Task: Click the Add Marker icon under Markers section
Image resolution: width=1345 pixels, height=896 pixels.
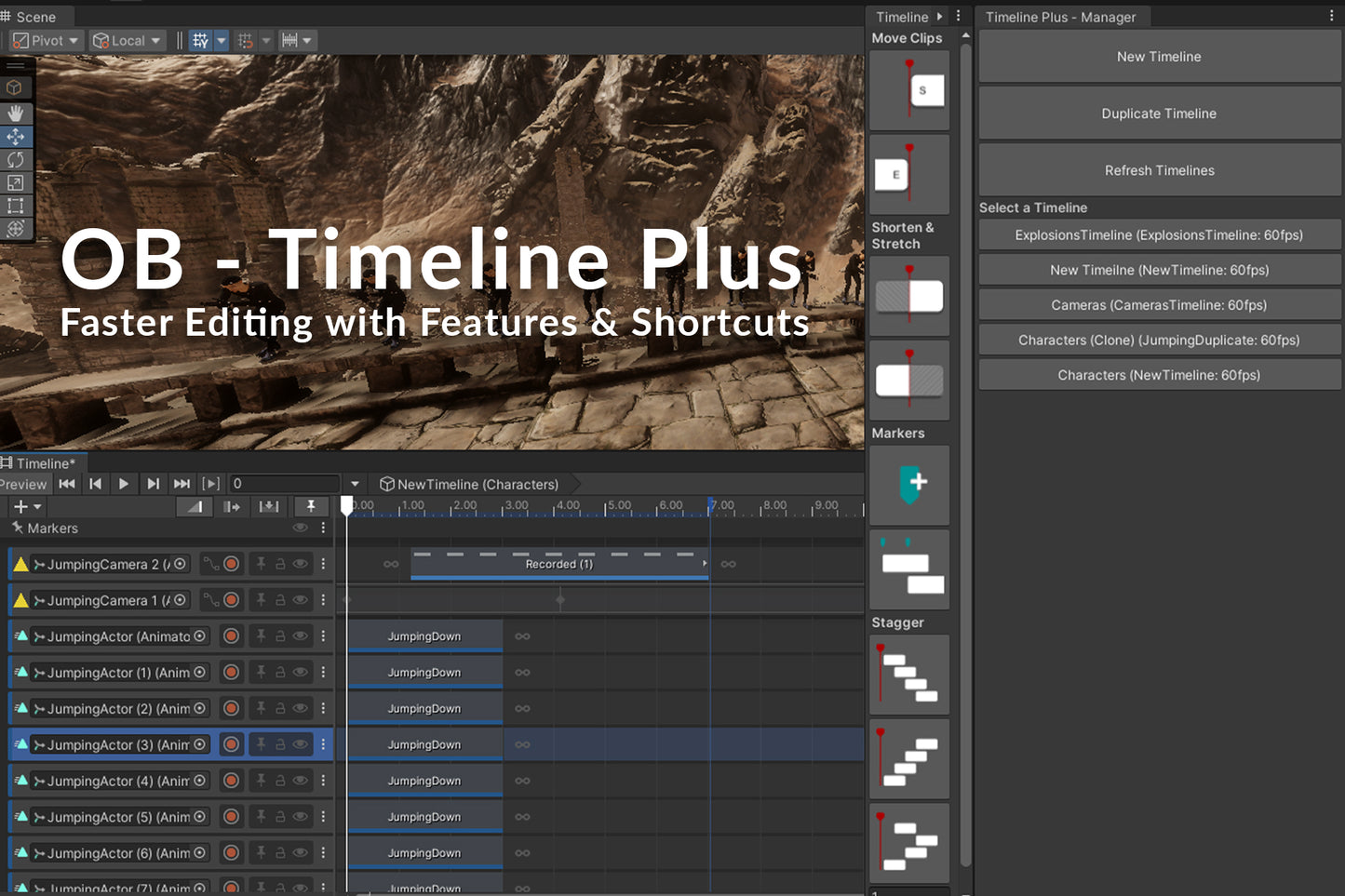Action: tap(909, 485)
